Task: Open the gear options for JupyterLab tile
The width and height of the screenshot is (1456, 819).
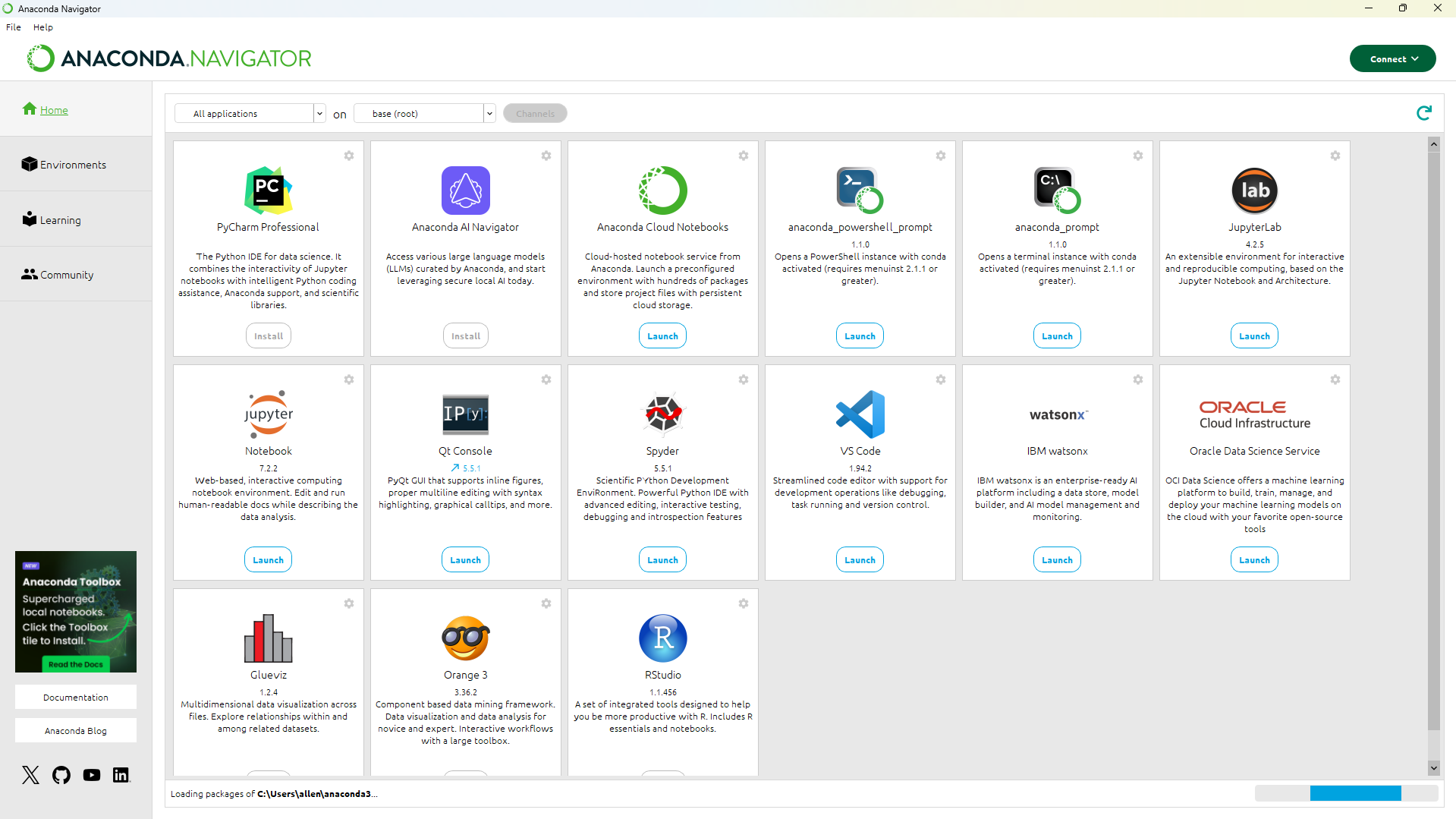Action: click(x=1335, y=156)
